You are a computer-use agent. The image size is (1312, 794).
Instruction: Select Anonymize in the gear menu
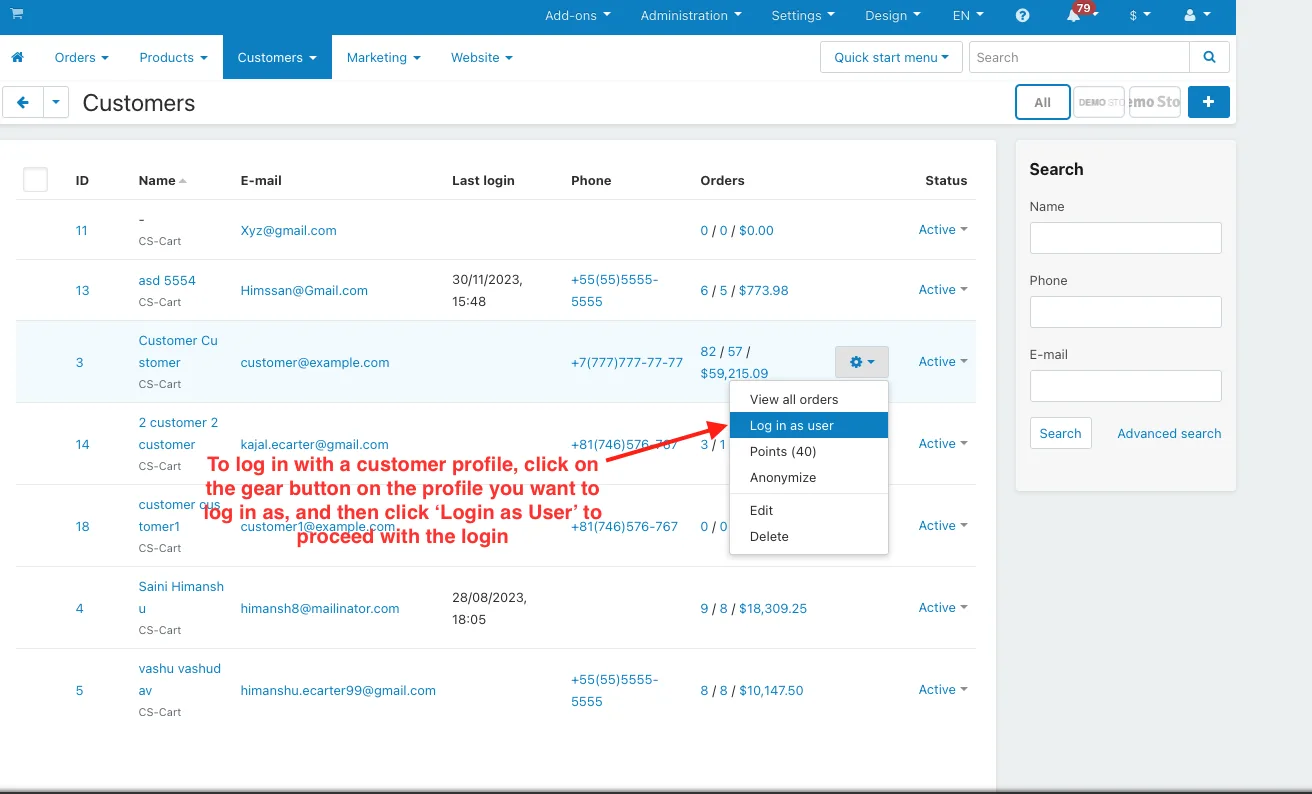(809, 477)
